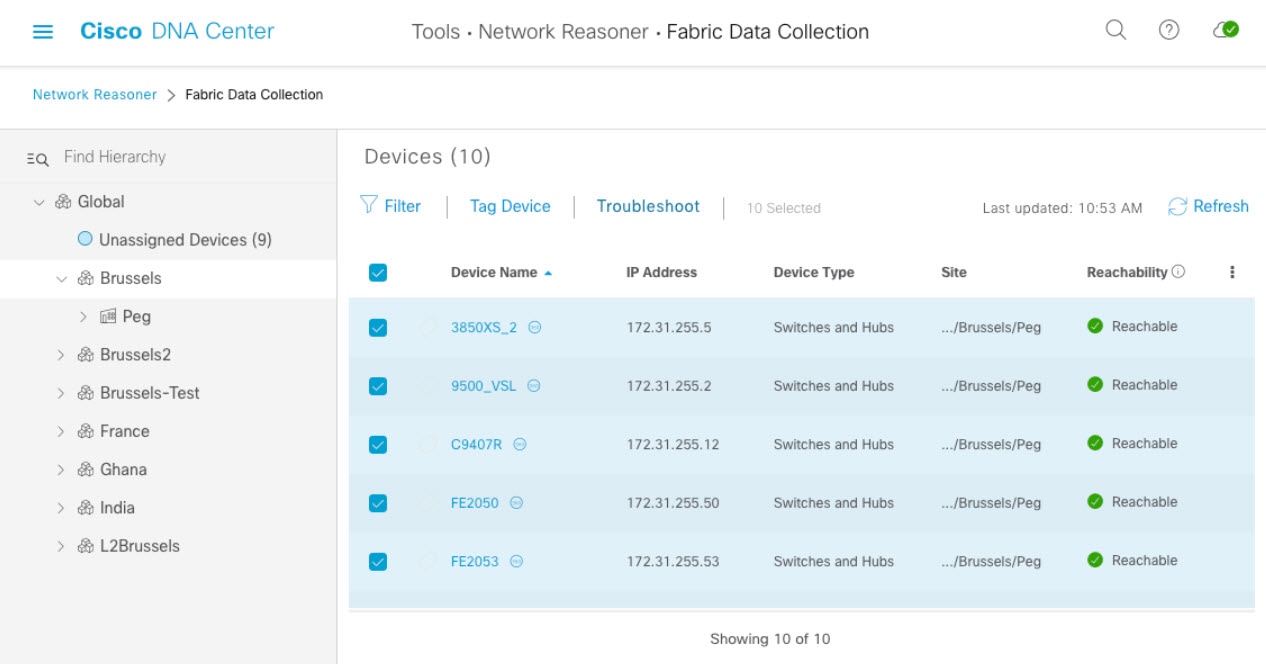Uncheck the C9407R row checkbox
Image resolution: width=1266 pixels, height=664 pixels.
coord(378,444)
